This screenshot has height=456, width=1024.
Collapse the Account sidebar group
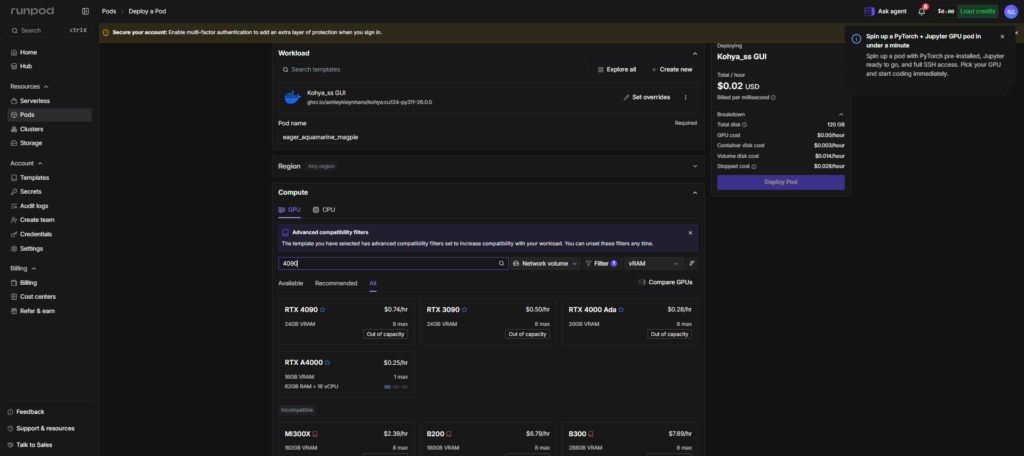tap(27, 163)
